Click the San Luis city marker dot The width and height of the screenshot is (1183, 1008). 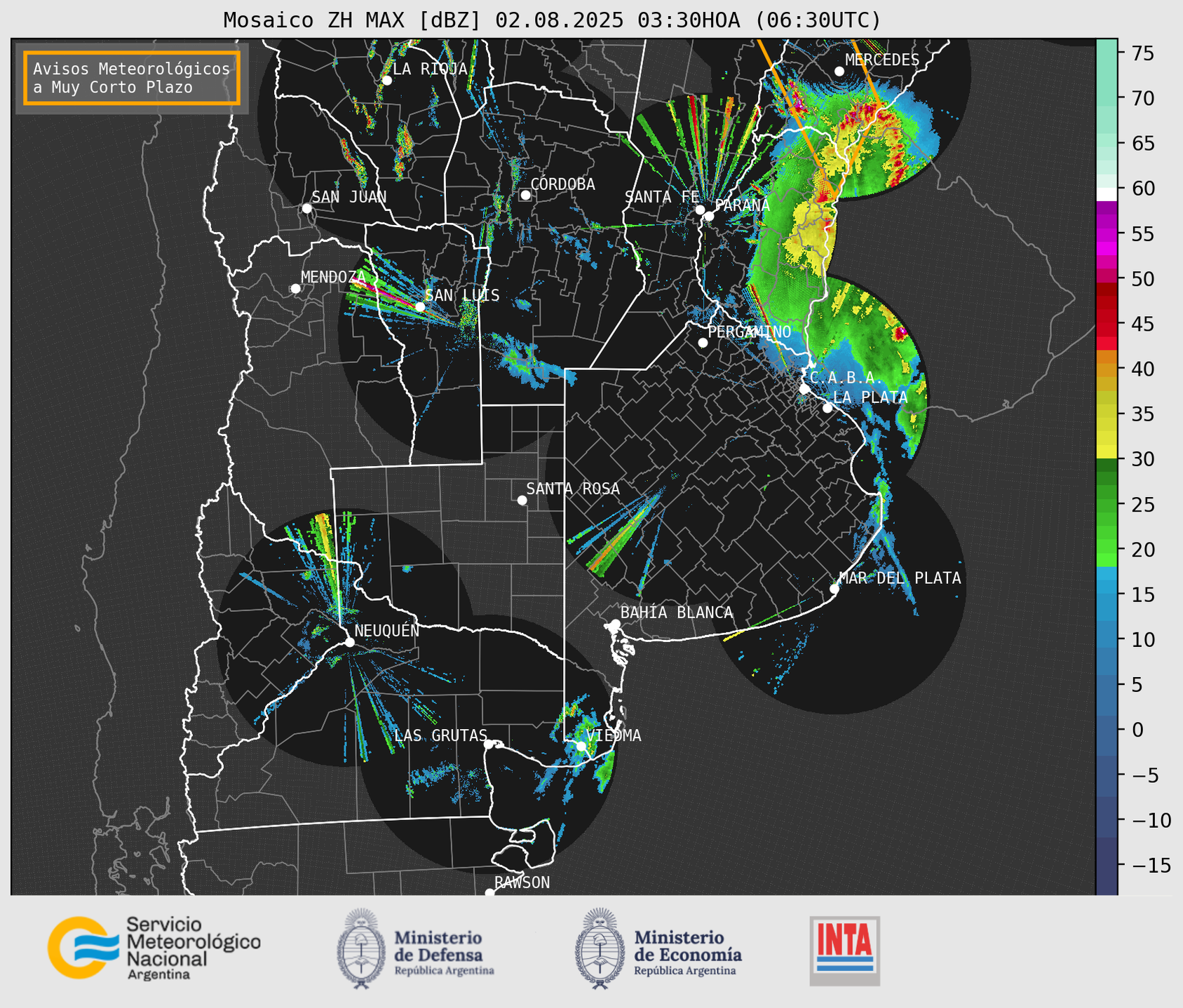click(x=419, y=307)
